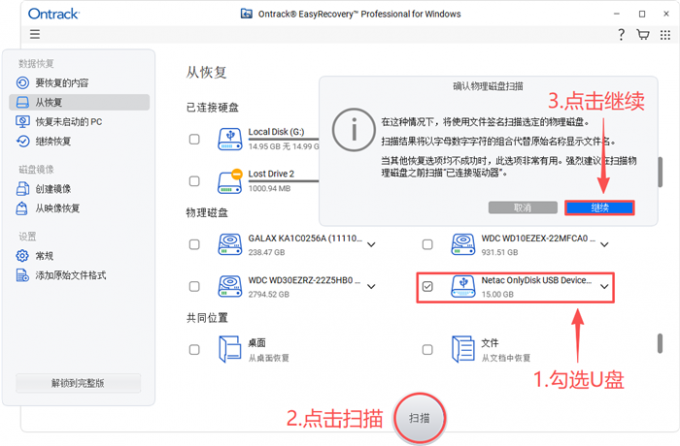Click Lost Drive 2 label
The image size is (680, 446).
coord(271,174)
